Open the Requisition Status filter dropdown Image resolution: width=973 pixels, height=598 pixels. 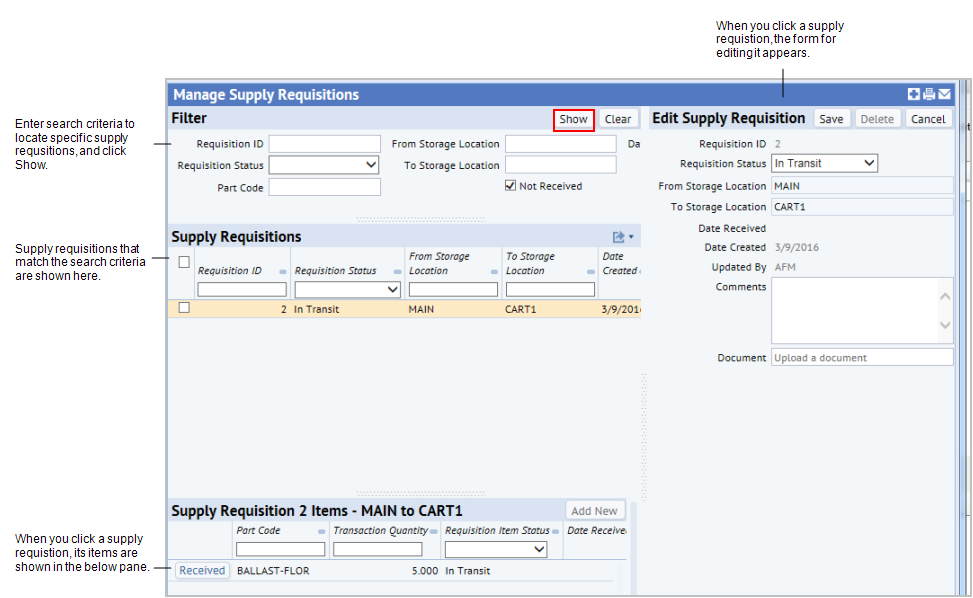point(369,164)
